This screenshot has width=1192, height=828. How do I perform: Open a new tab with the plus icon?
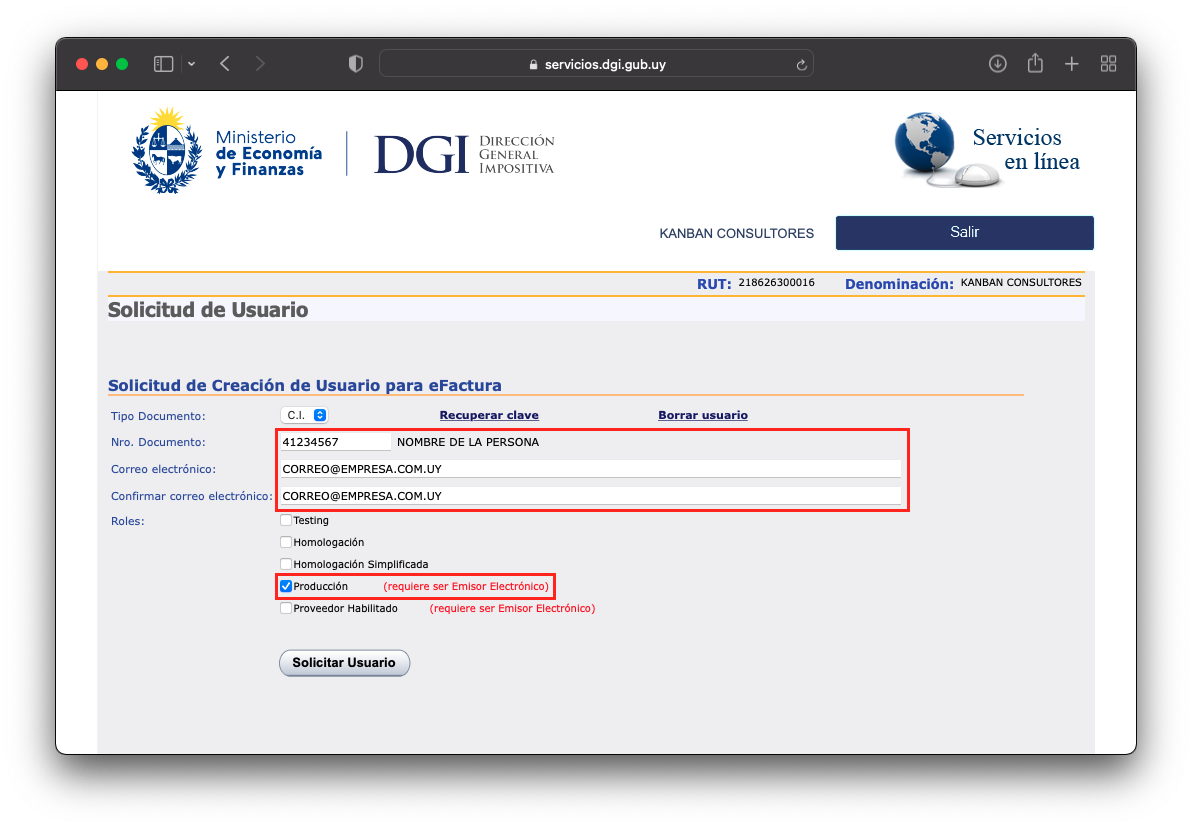1071,63
